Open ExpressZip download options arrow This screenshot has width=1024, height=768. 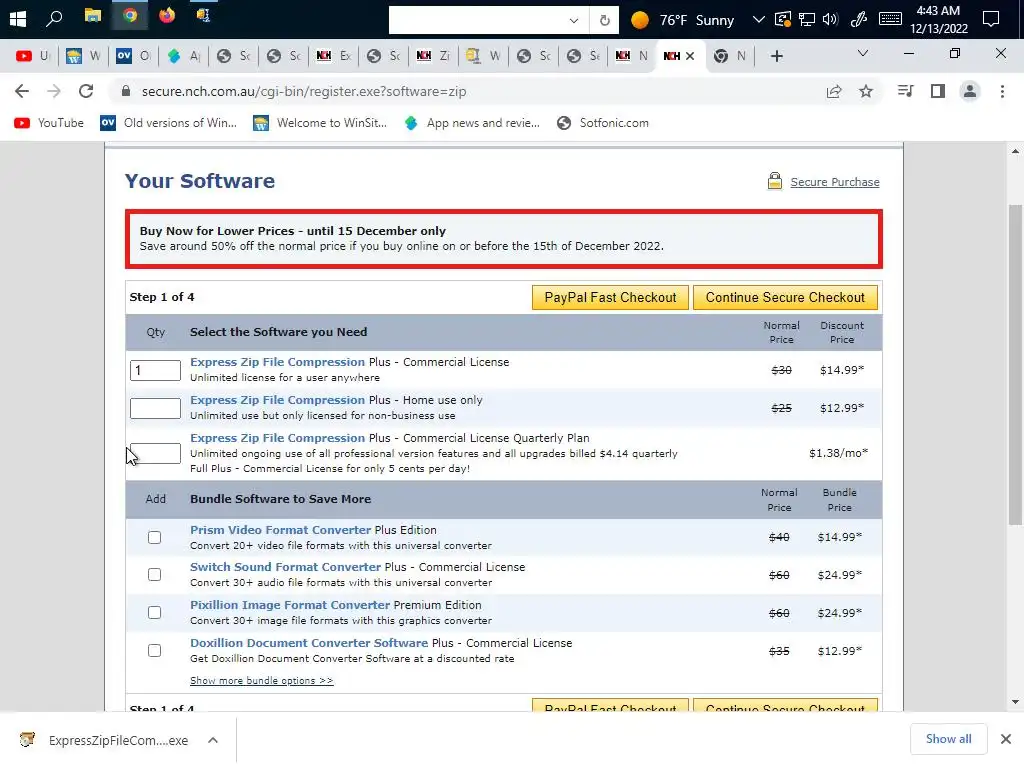(212, 740)
